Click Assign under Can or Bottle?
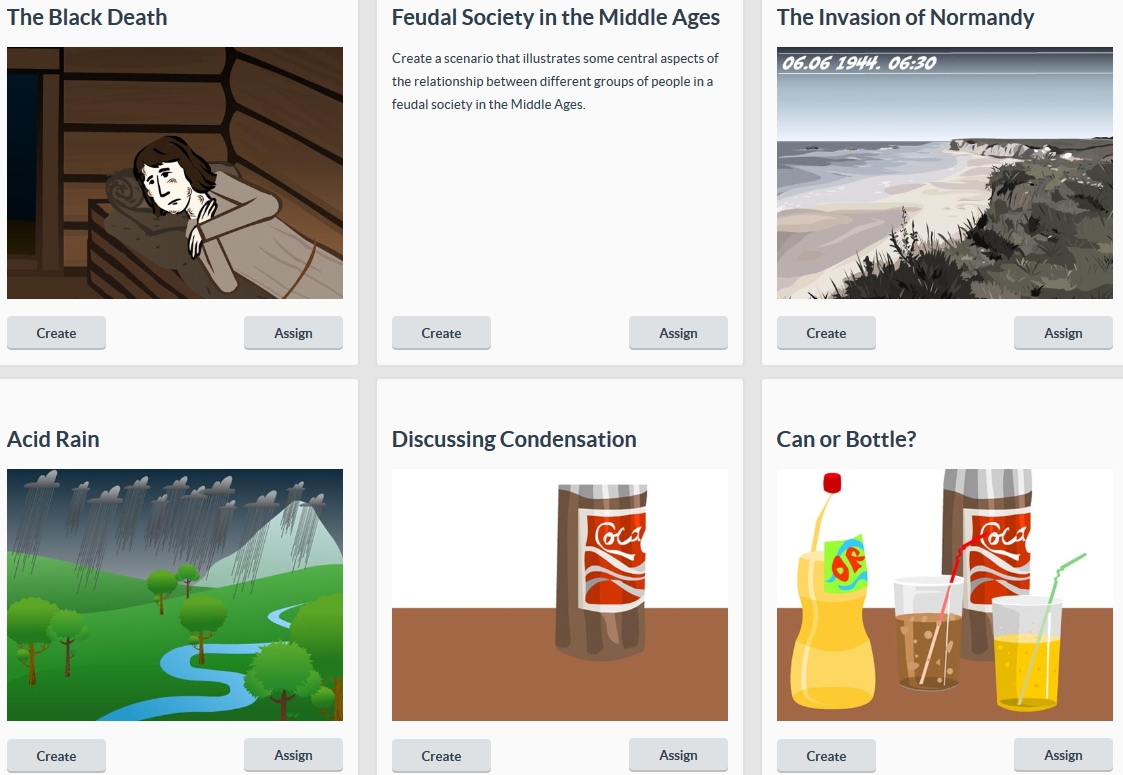1123x775 pixels. tap(1063, 755)
